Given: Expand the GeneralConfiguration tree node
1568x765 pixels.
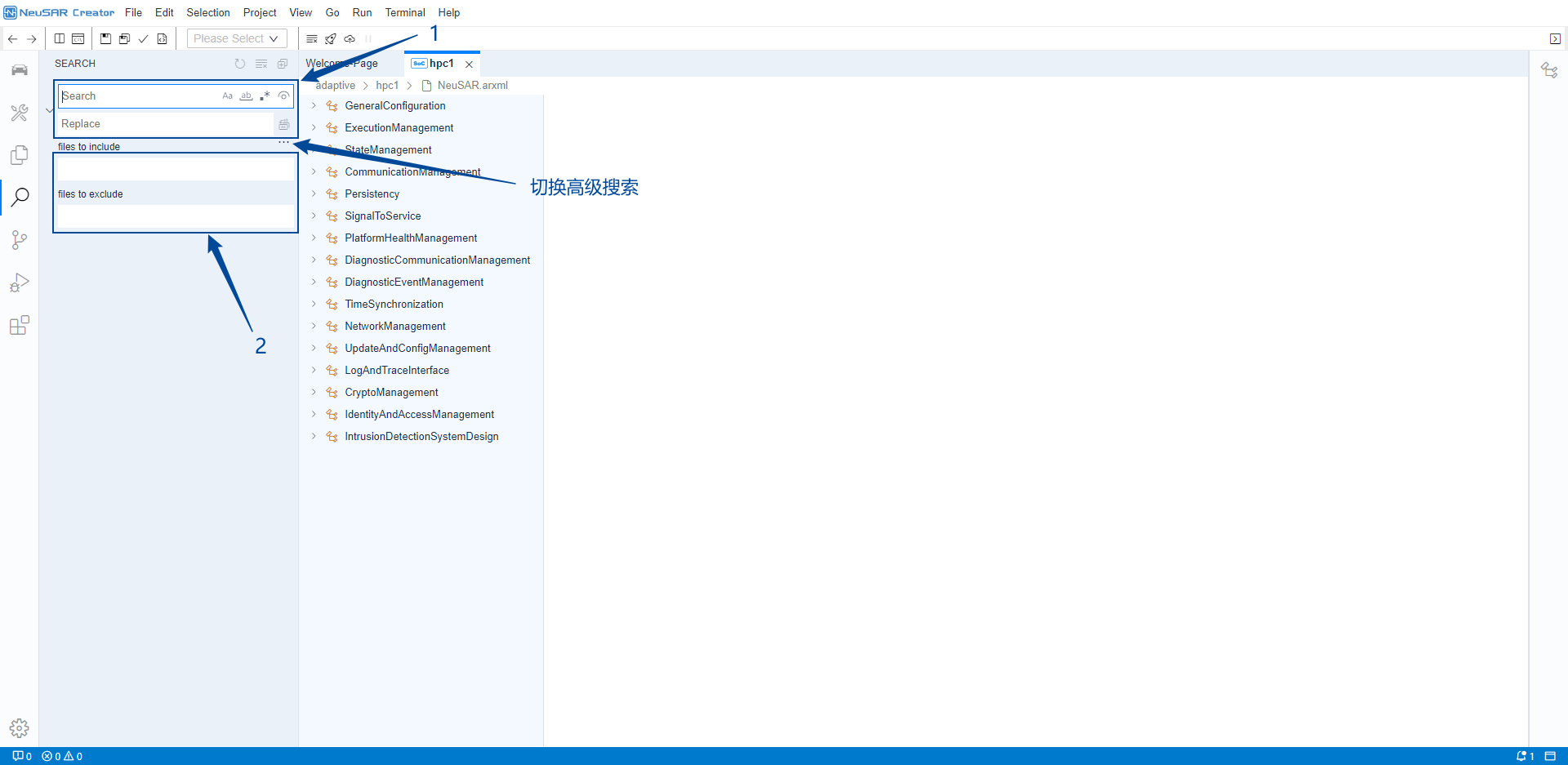Looking at the screenshot, I should 314,106.
